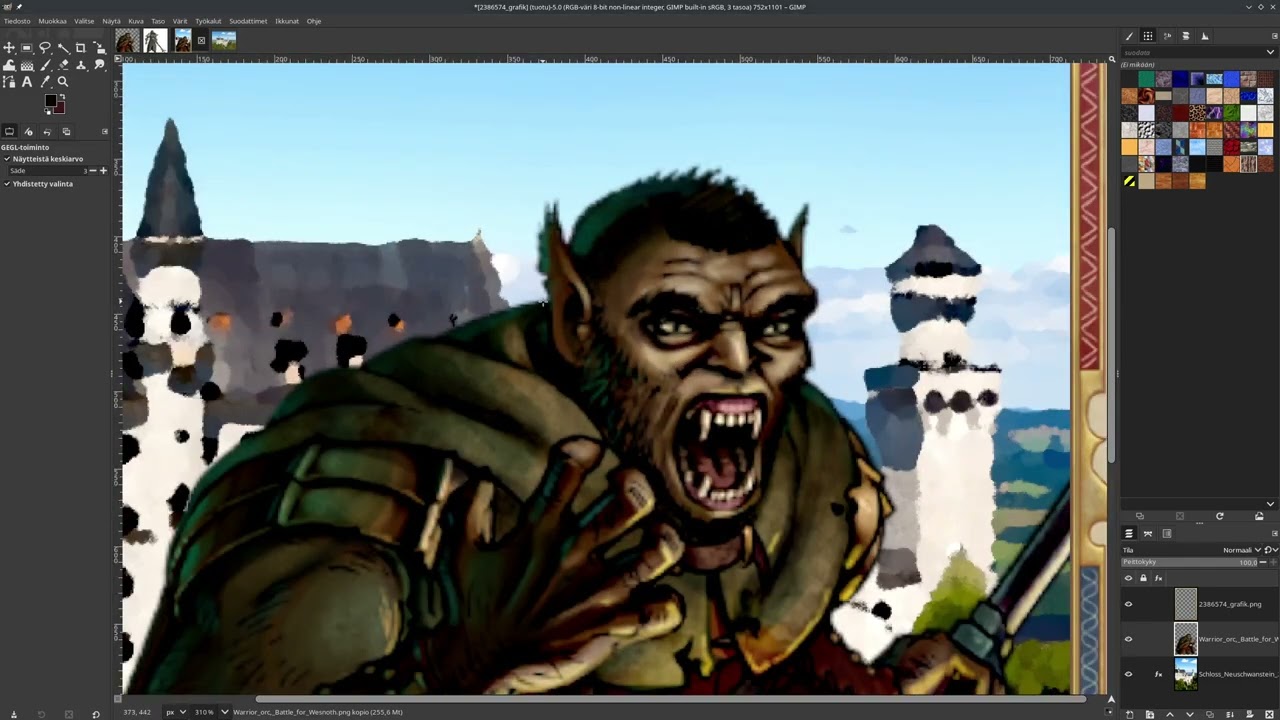1280x720 pixels.
Task: Open Muokkaa menu
Action: [53, 21]
